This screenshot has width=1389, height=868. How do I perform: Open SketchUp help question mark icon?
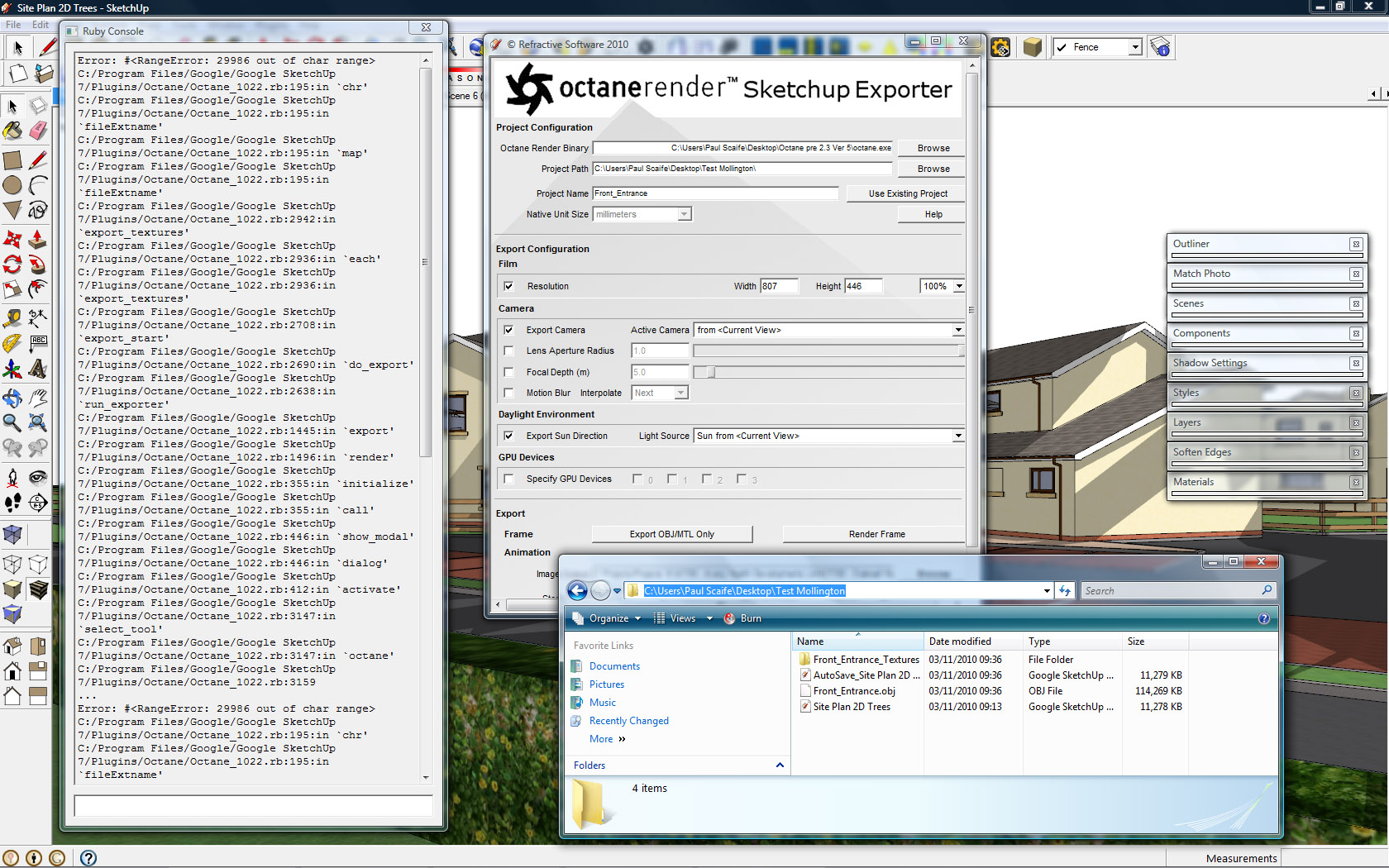(x=88, y=858)
